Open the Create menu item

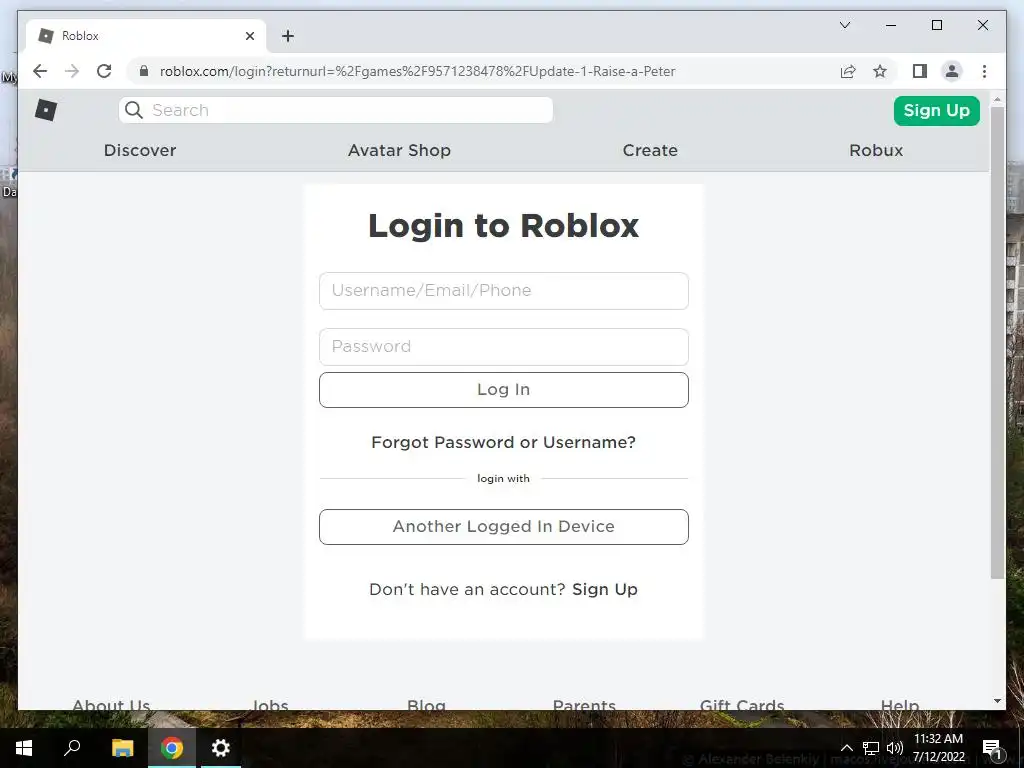(x=650, y=150)
